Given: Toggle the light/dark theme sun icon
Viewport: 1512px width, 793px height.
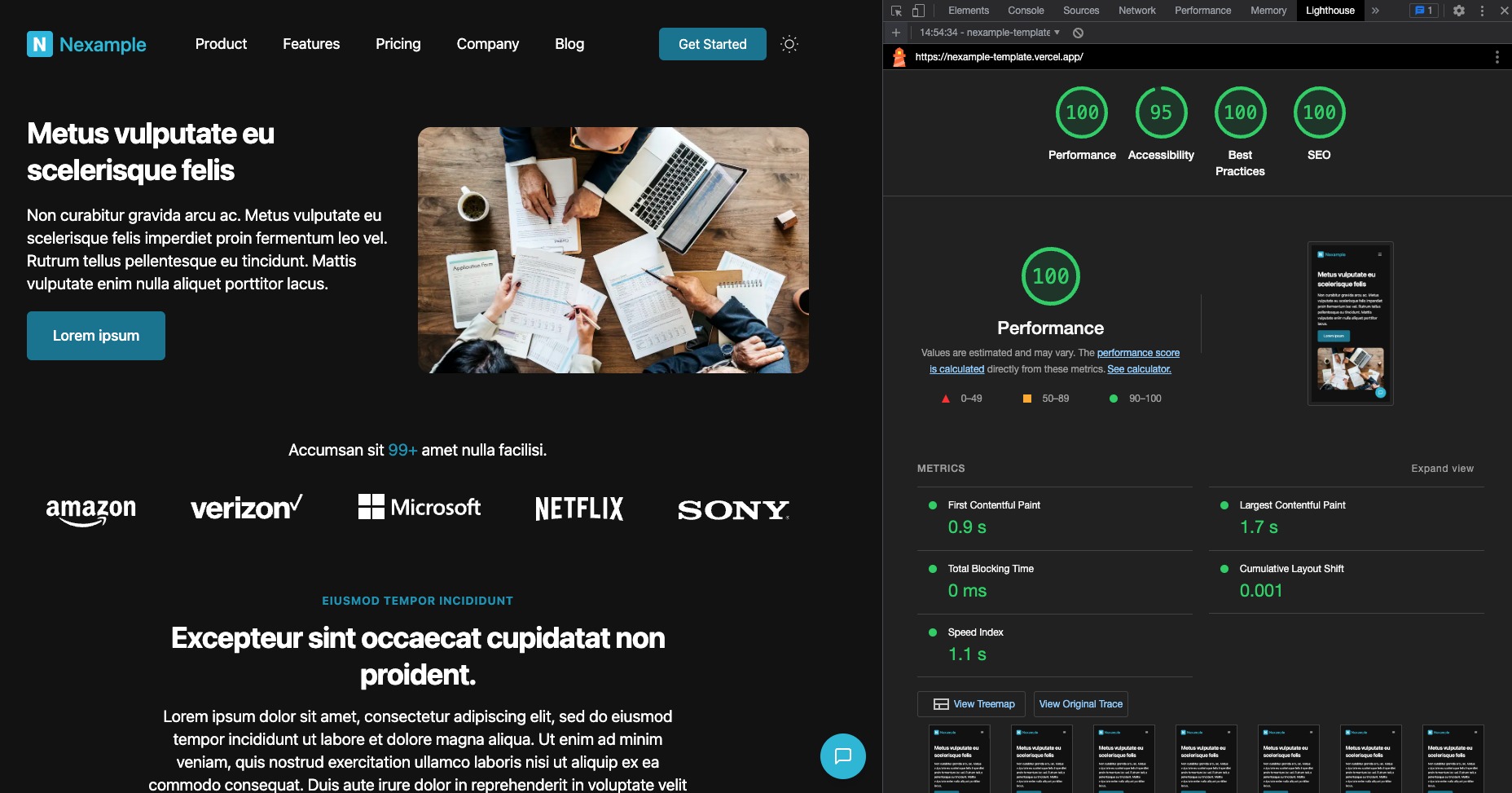Looking at the screenshot, I should point(789,44).
